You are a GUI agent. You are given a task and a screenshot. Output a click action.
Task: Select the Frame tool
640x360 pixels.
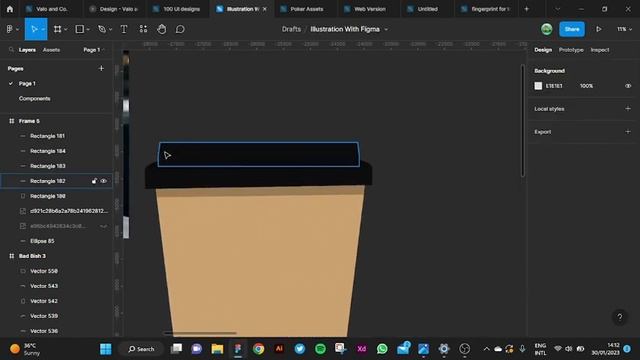[x=58, y=29]
